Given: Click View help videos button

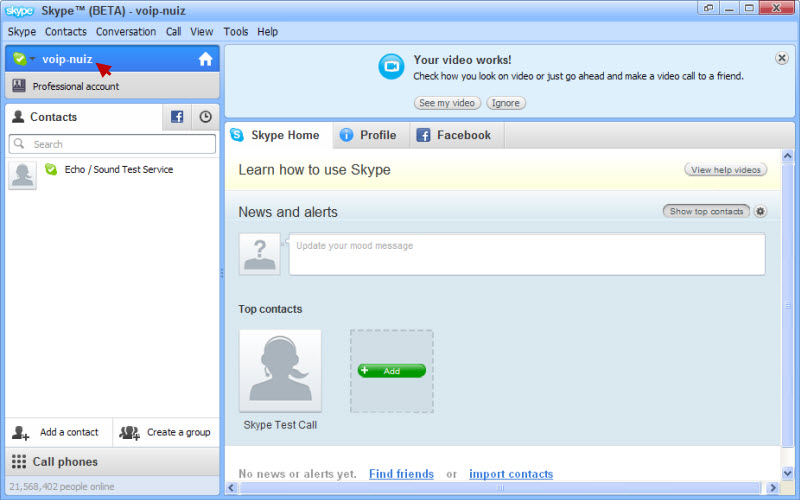Looking at the screenshot, I should [x=726, y=170].
